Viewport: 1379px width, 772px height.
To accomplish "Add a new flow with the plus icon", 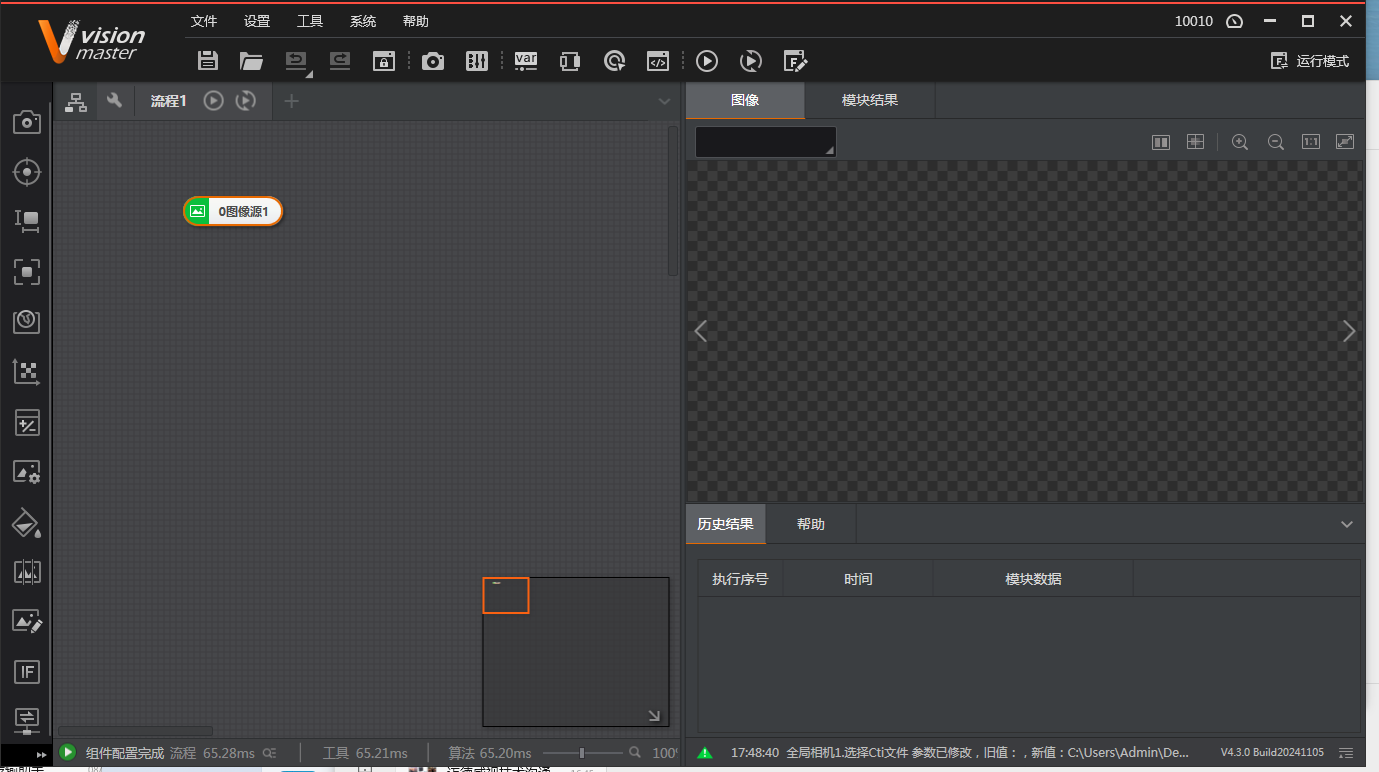I will click(x=291, y=100).
